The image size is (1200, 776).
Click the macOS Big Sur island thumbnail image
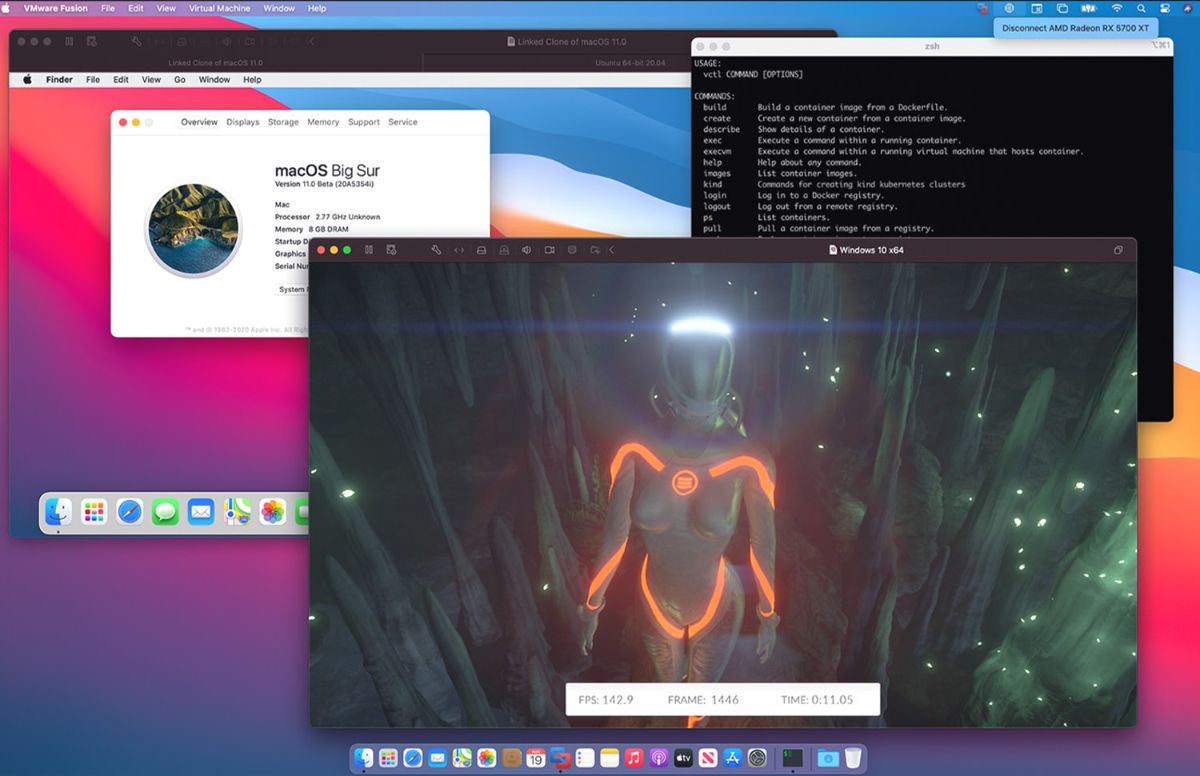coord(192,228)
